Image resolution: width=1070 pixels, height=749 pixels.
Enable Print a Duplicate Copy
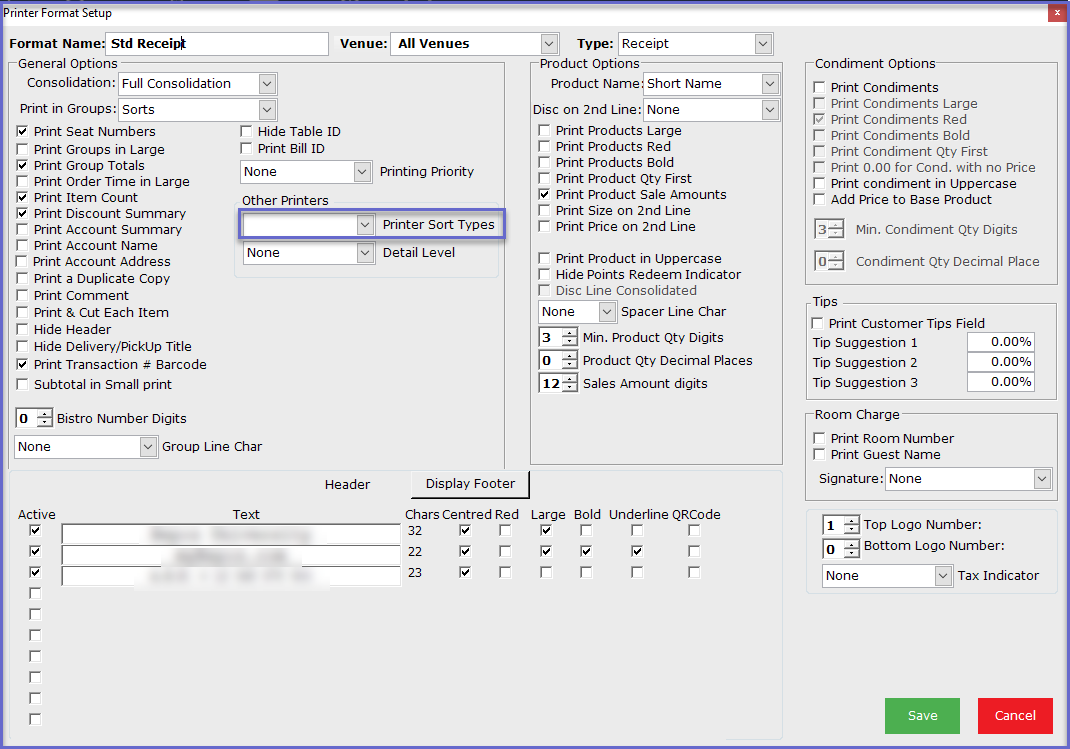pyautogui.click(x=23, y=278)
